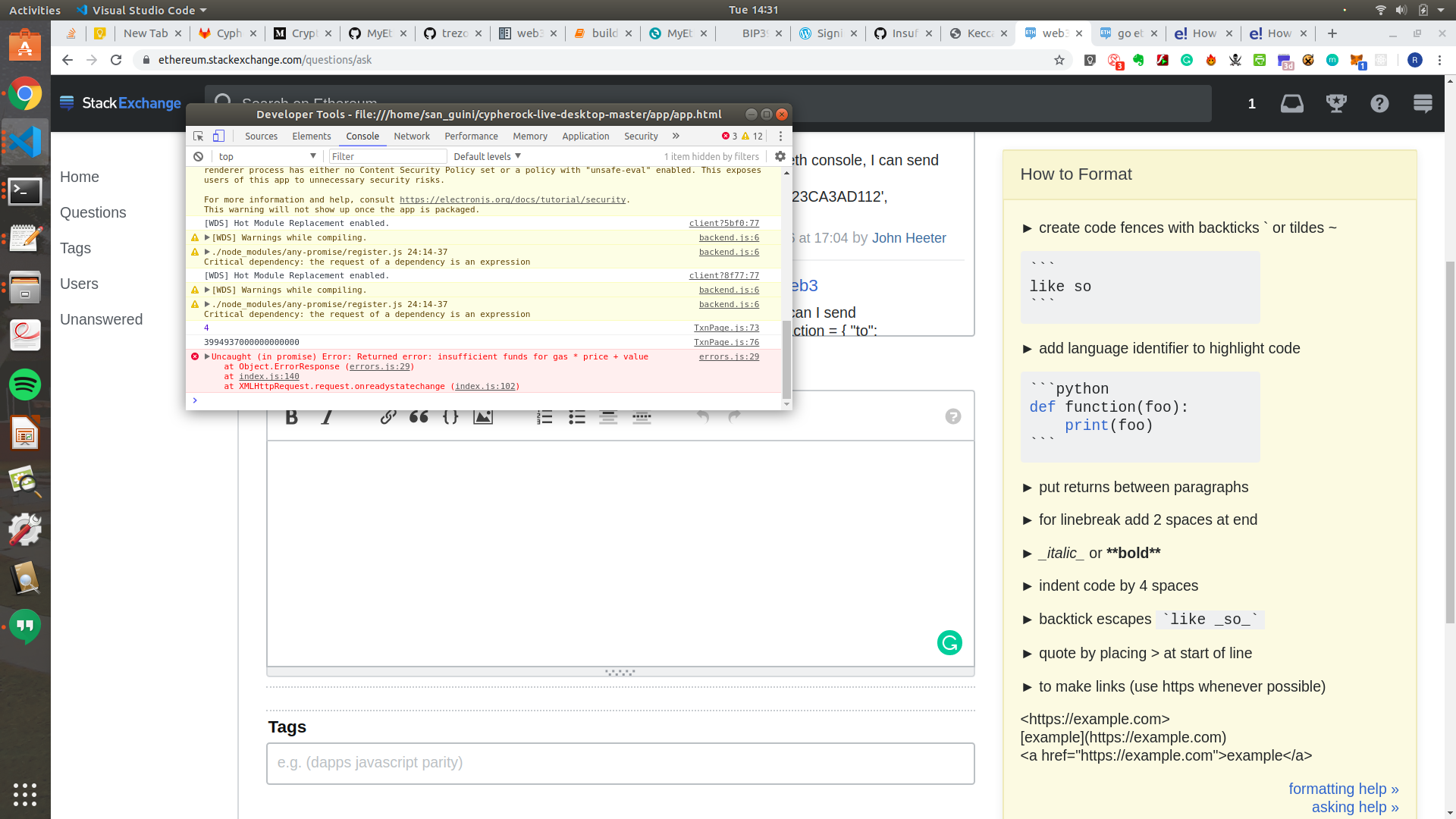Open 'formatting help »' link
The width and height of the screenshot is (1456, 819).
coord(1344,789)
